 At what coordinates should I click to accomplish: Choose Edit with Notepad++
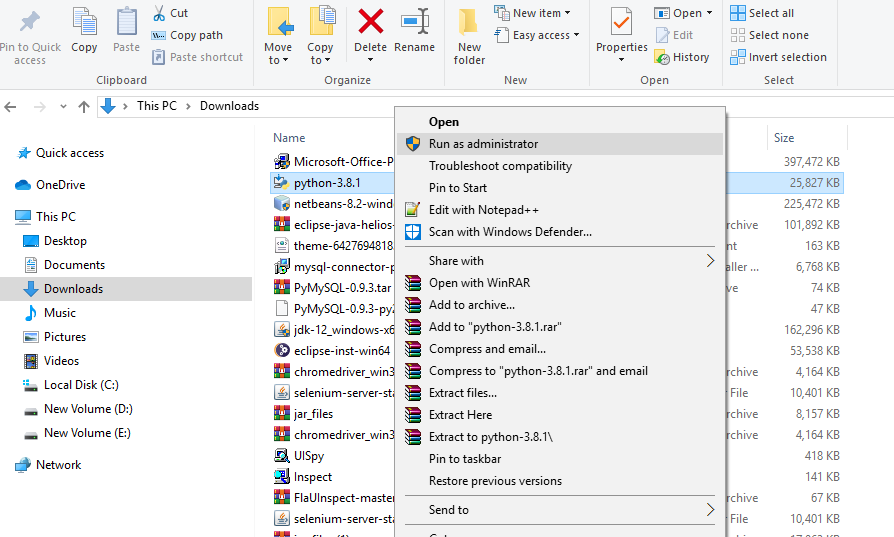click(559, 210)
